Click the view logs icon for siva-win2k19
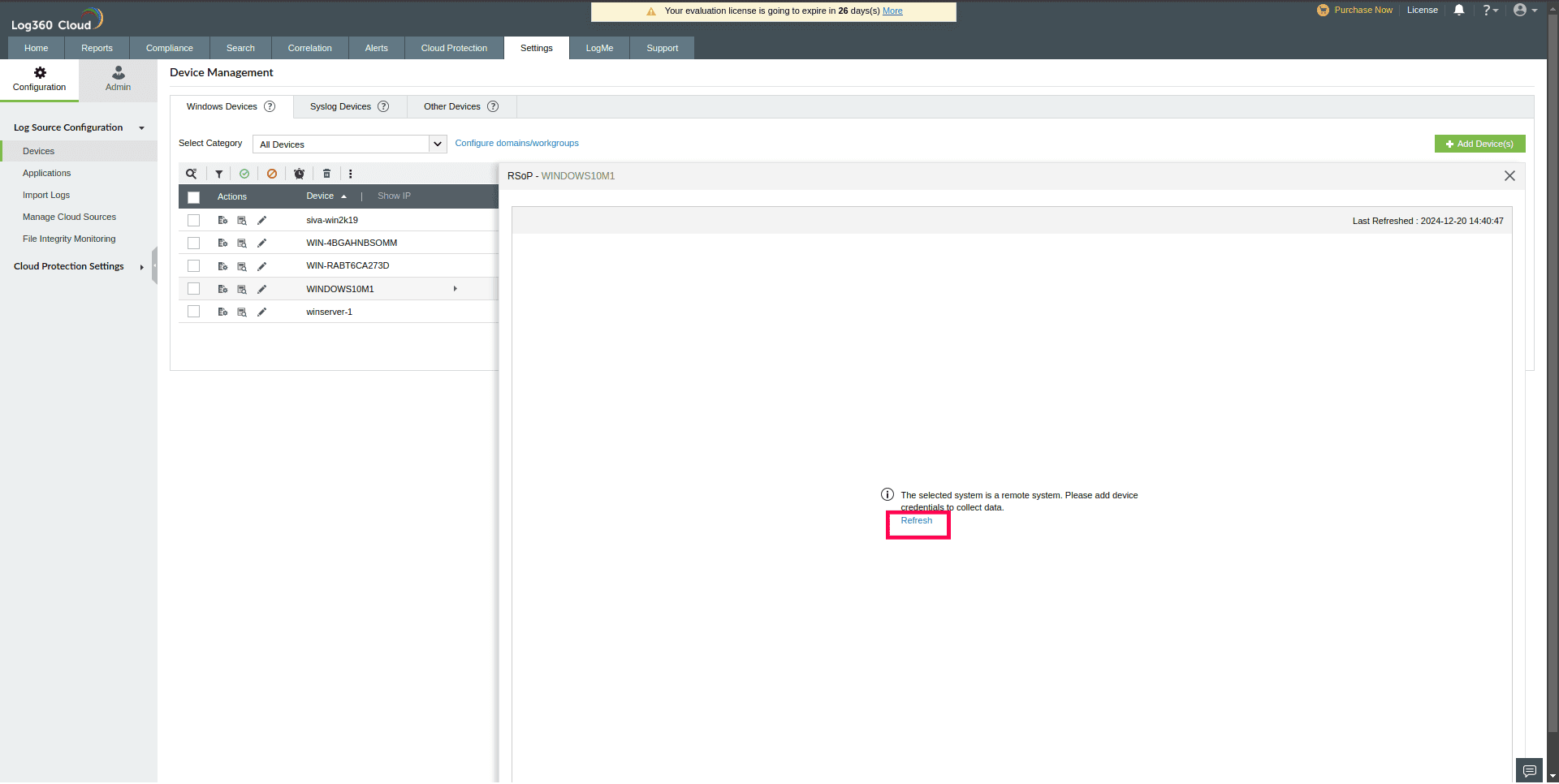Viewport: 1559px width, 784px height. (x=242, y=220)
